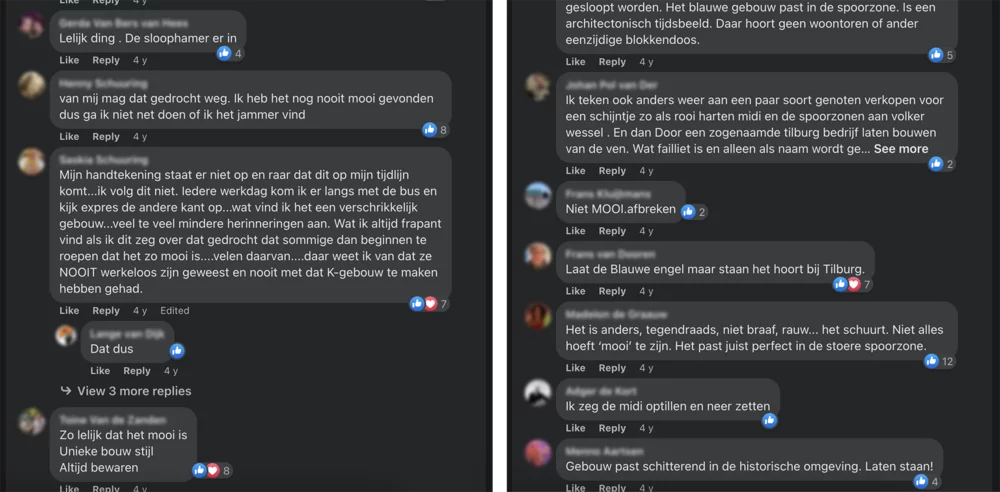Click thumbs-up on 'Ik zeg de midi optillen' comment
1000x492 pixels.
pos(770,420)
